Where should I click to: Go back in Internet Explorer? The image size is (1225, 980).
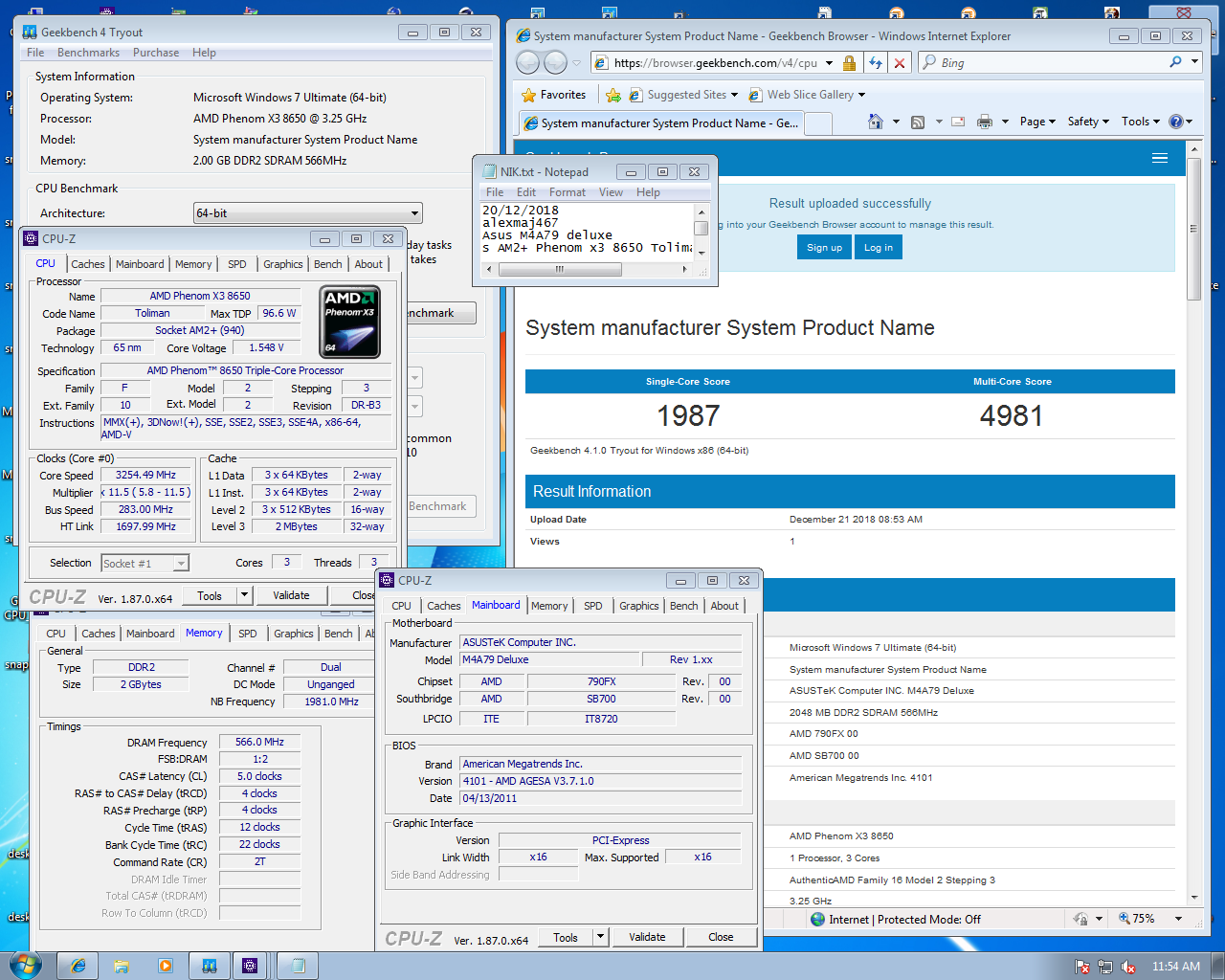click(x=527, y=63)
